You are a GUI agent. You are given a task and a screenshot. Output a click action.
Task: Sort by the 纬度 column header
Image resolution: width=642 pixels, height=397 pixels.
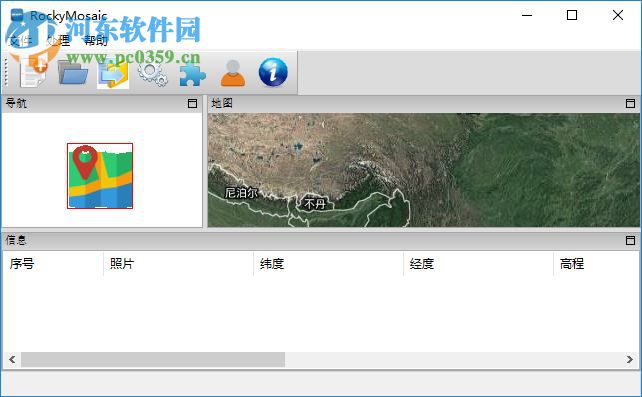click(x=328, y=264)
